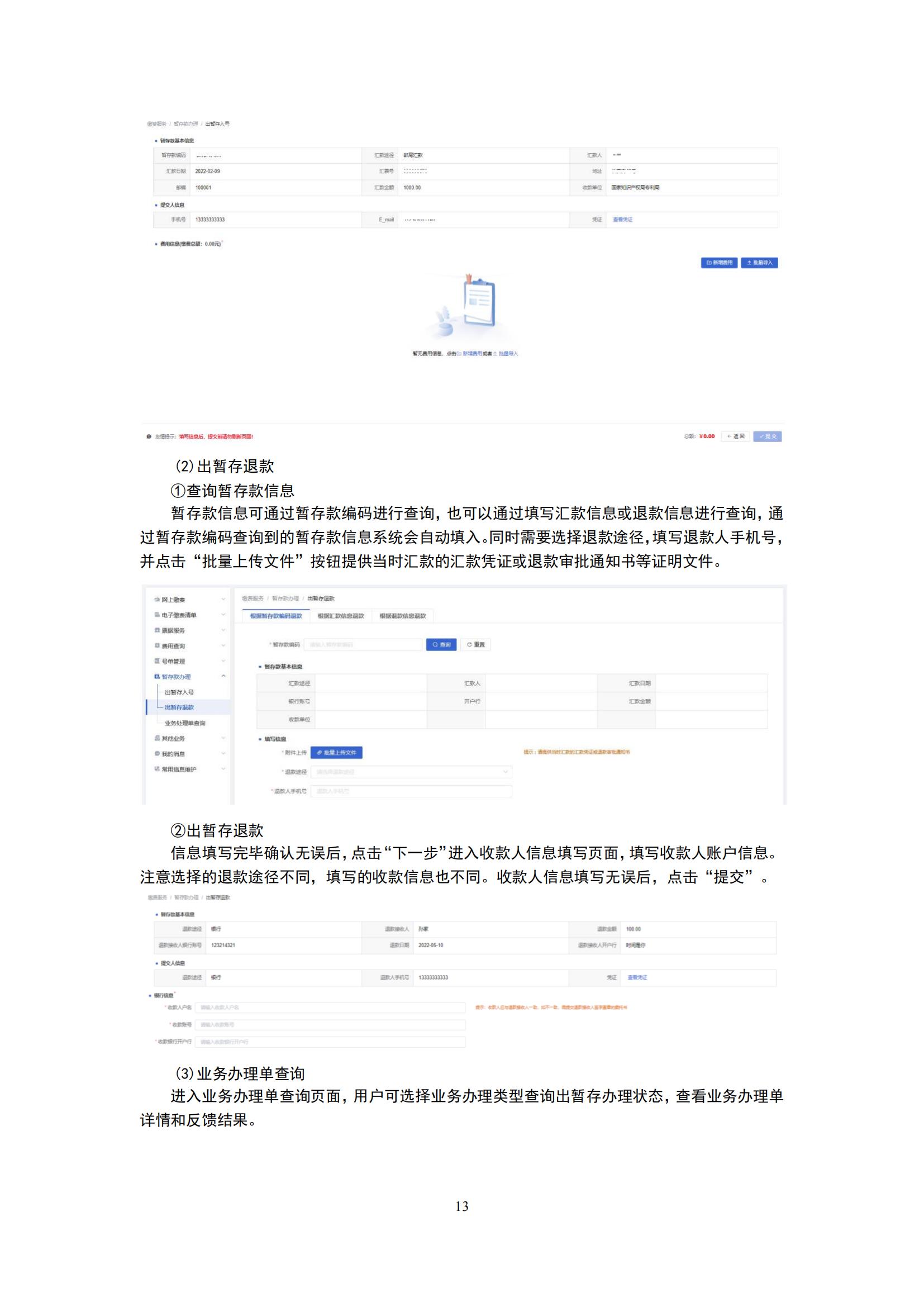
Task: Switch to 根据暂存款编码退款 tab
Action: (276, 616)
